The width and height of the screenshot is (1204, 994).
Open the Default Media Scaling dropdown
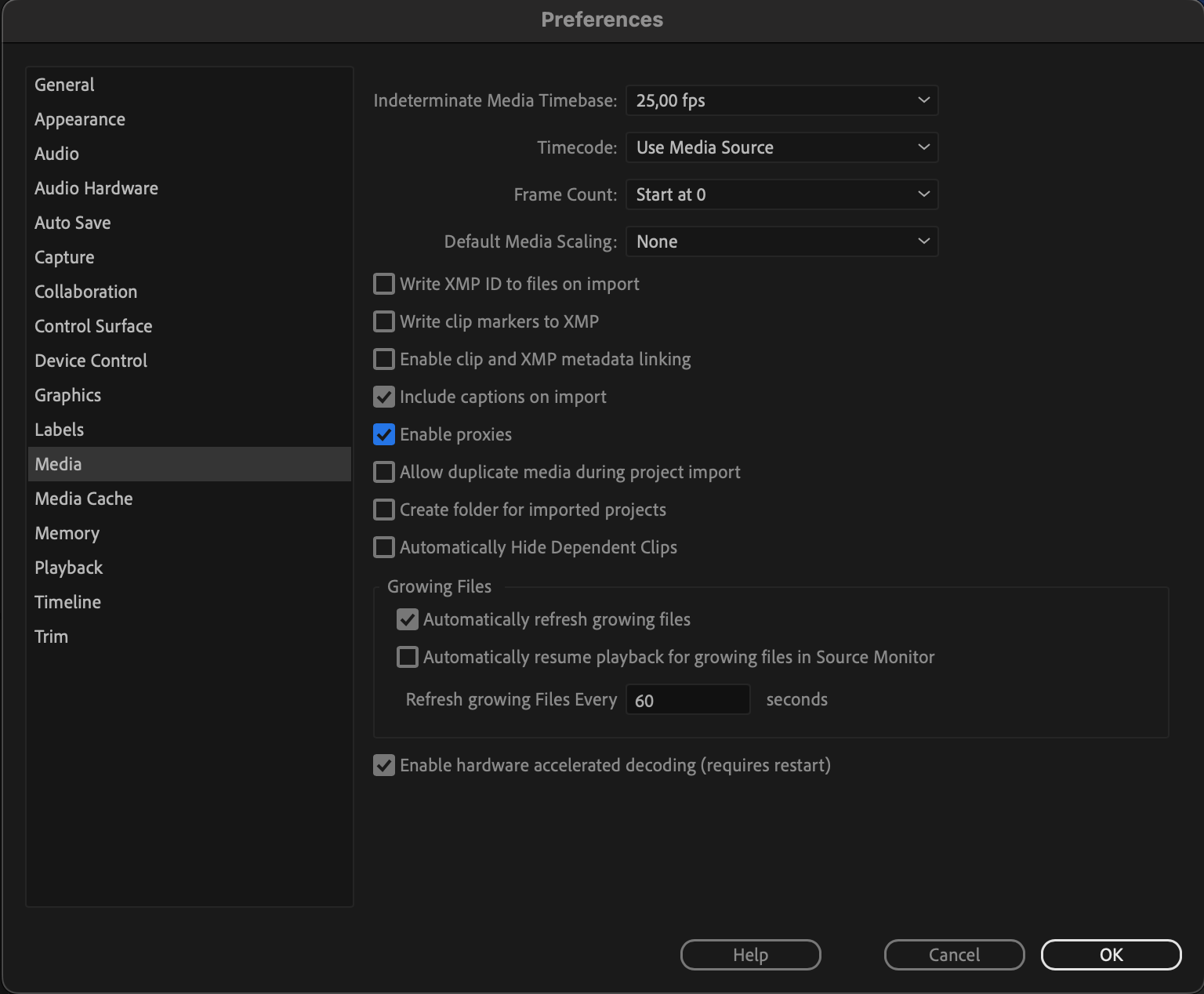point(782,241)
